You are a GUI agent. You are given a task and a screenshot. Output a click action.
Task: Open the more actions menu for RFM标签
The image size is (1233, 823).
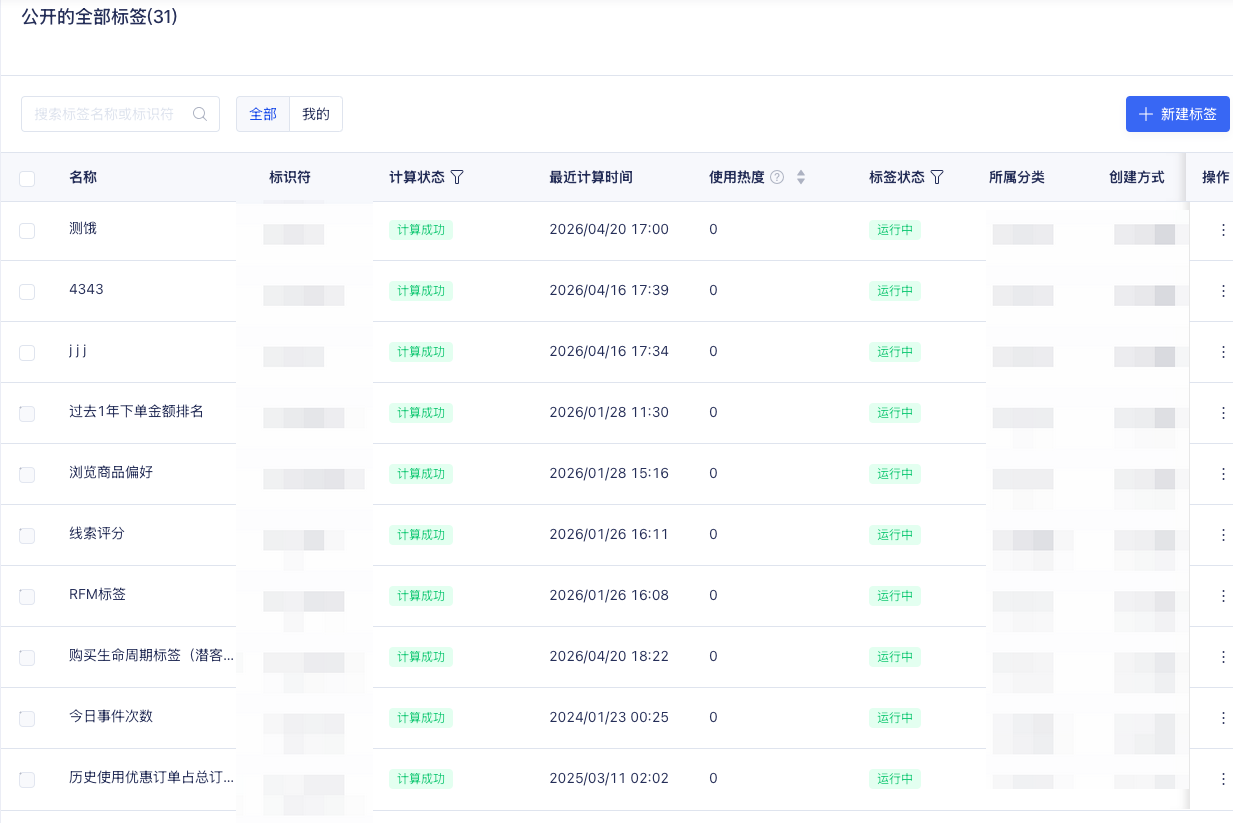click(1222, 596)
